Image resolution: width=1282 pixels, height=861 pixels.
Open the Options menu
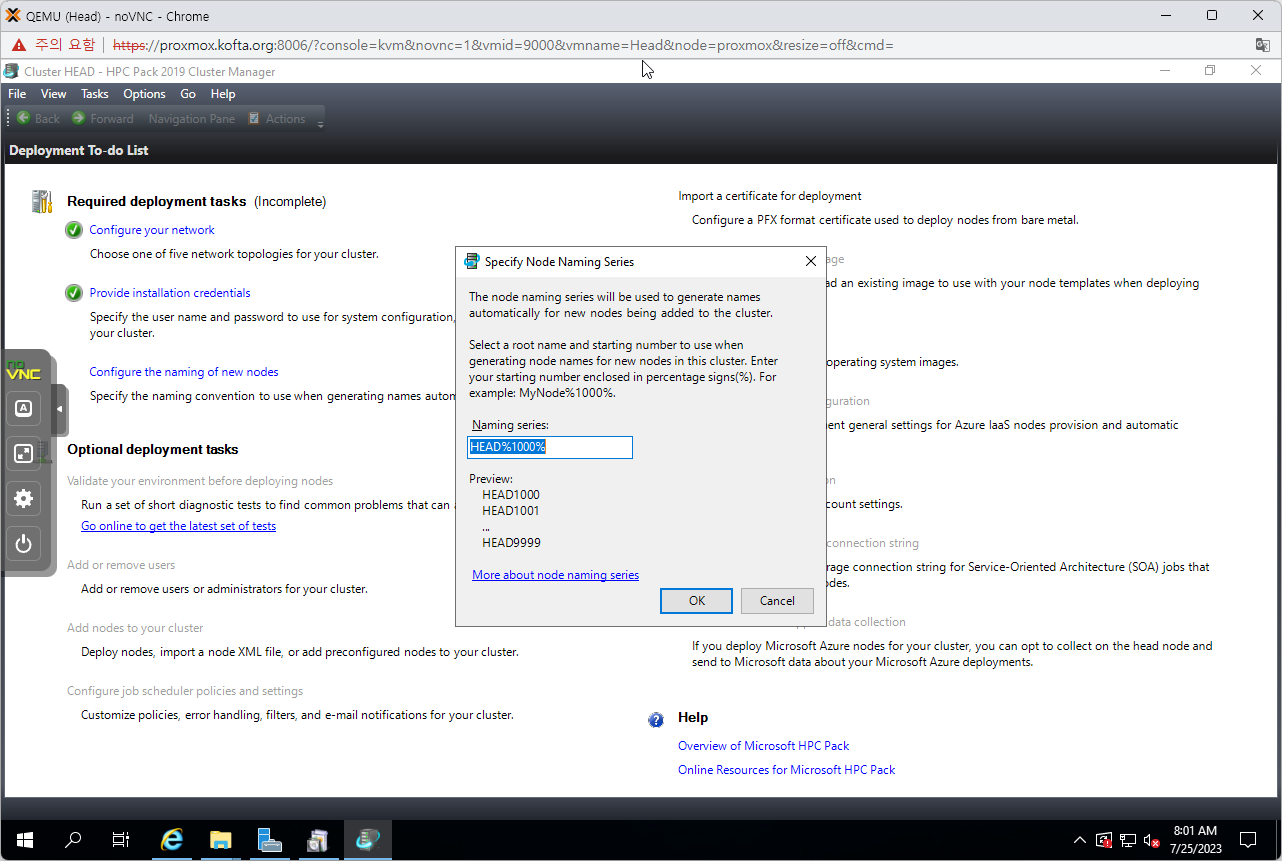[144, 94]
